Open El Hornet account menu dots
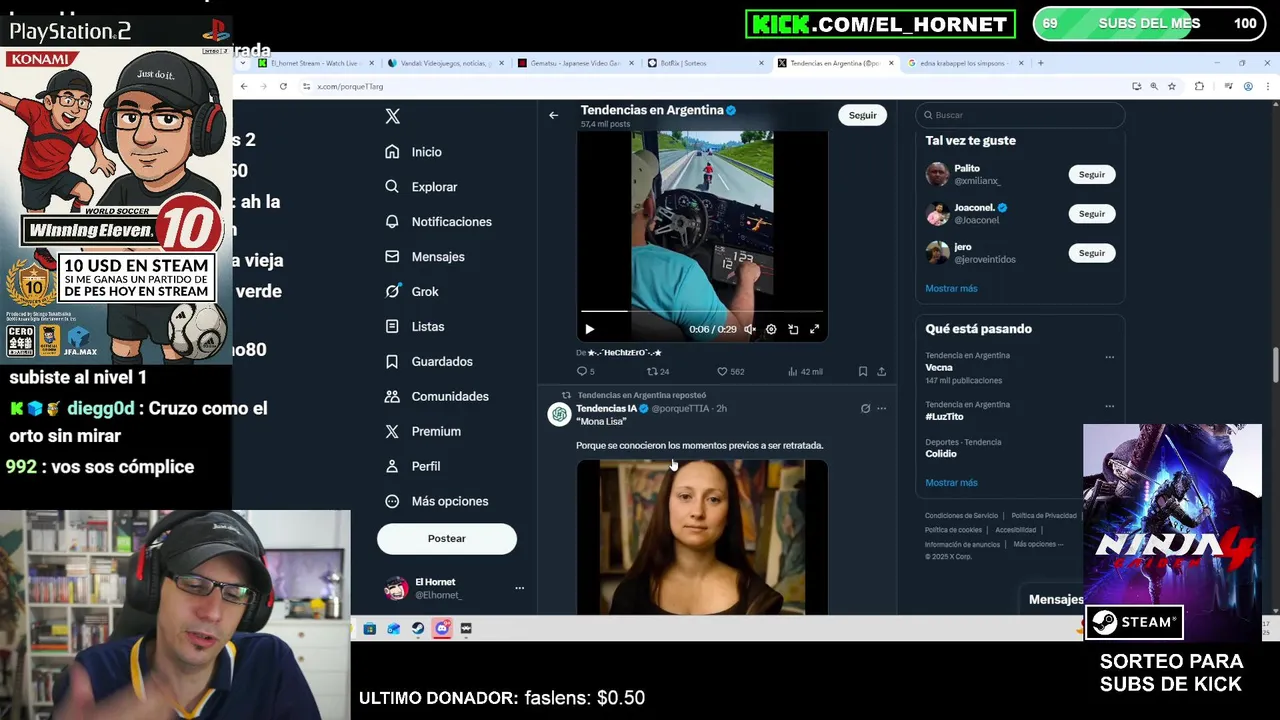Image resolution: width=1280 pixels, height=720 pixels. click(x=519, y=588)
